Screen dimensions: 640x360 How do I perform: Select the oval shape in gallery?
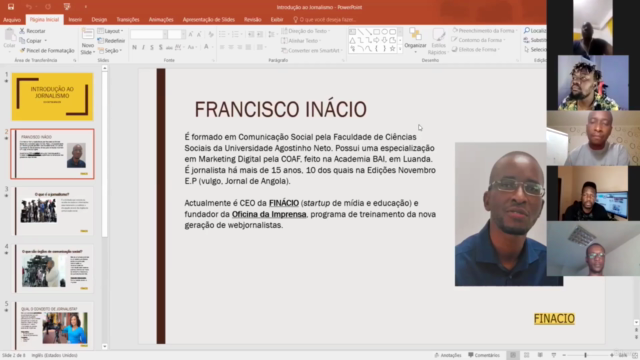(x=384, y=31)
